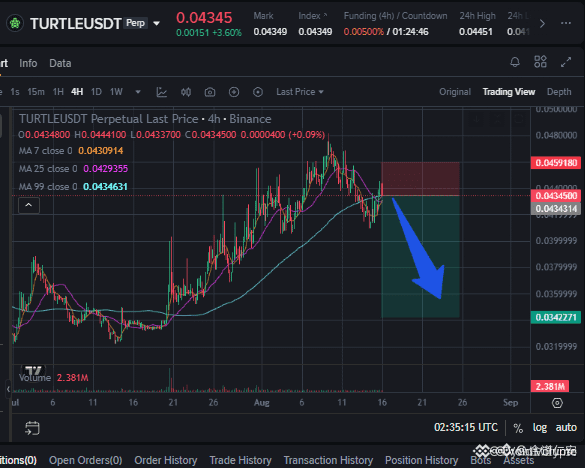Select the 1D timeframe
Image resolution: width=585 pixels, height=468 pixels.
click(96, 92)
